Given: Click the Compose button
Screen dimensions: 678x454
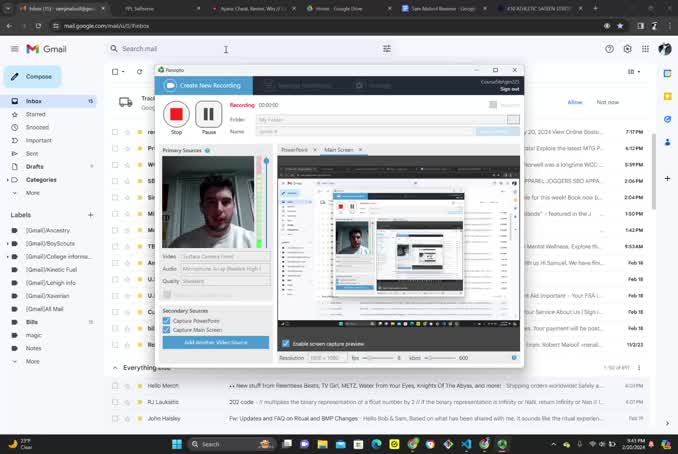Looking at the screenshot, I should (32, 76).
